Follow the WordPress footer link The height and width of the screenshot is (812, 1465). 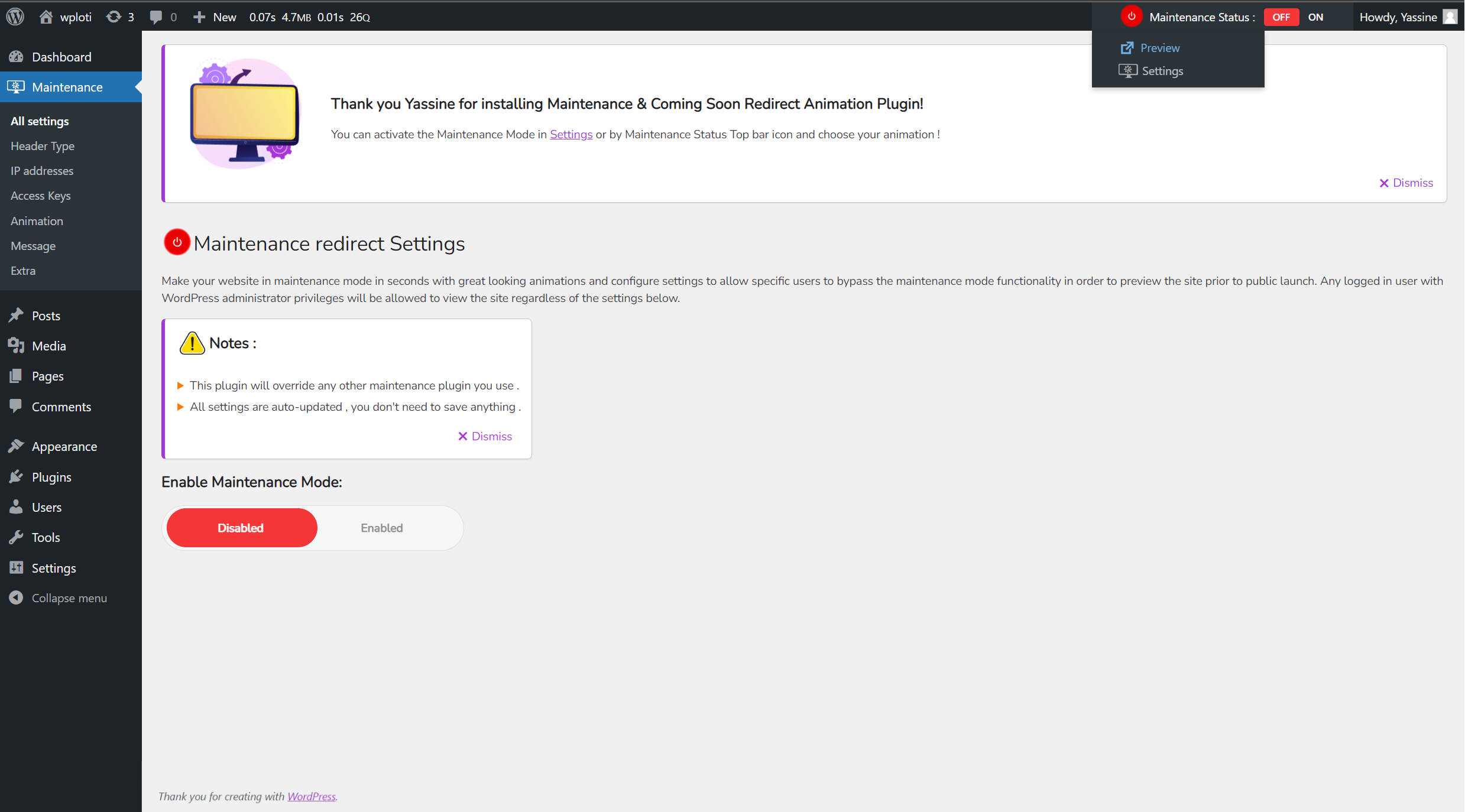312,796
